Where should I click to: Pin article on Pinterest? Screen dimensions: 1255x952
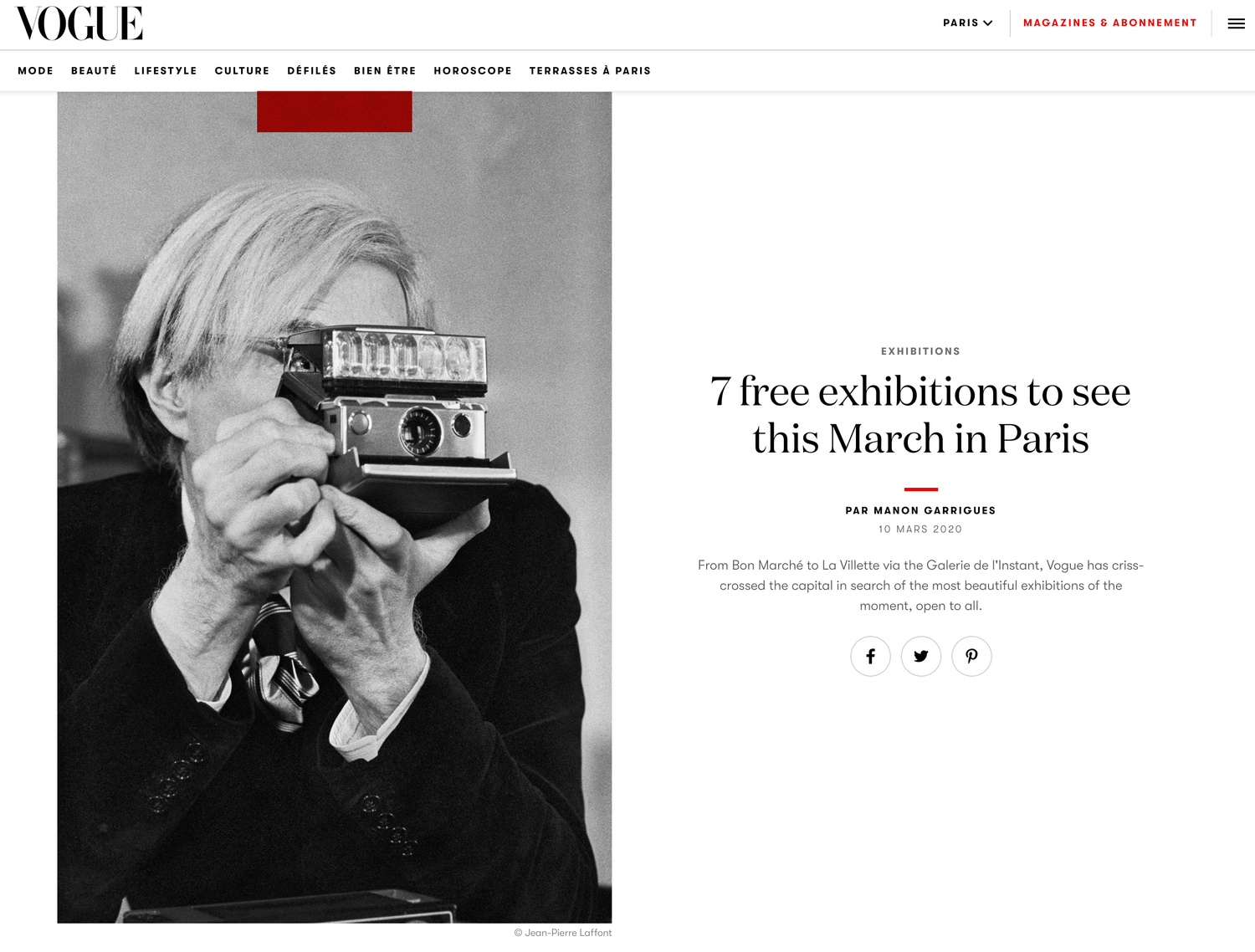[971, 656]
